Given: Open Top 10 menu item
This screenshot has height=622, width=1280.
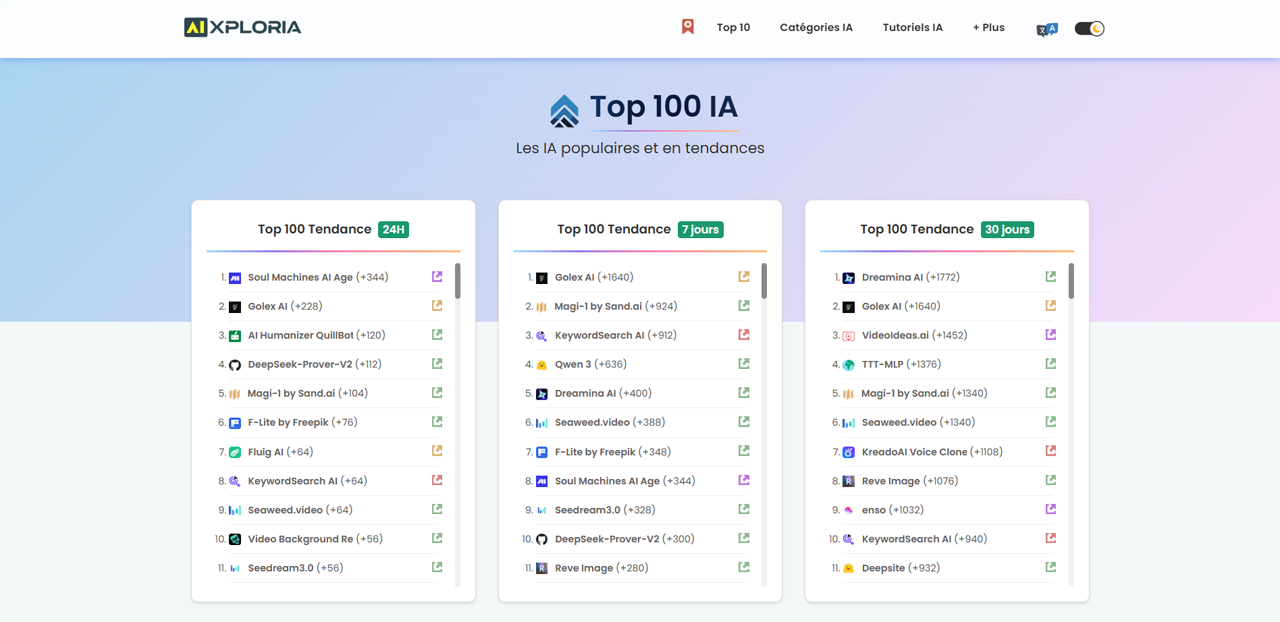Looking at the screenshot, I should coord(733,27).
